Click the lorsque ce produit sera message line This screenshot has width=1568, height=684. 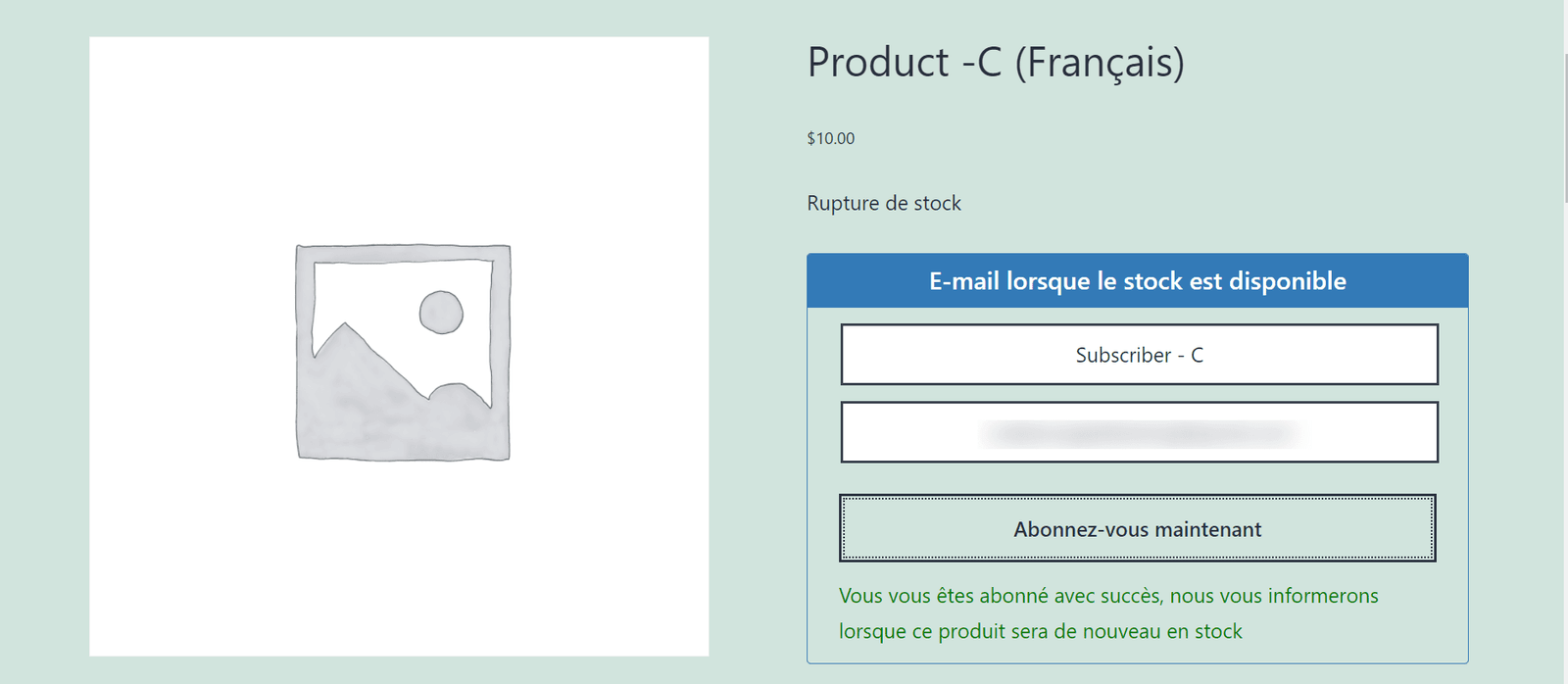[1041, 631]
